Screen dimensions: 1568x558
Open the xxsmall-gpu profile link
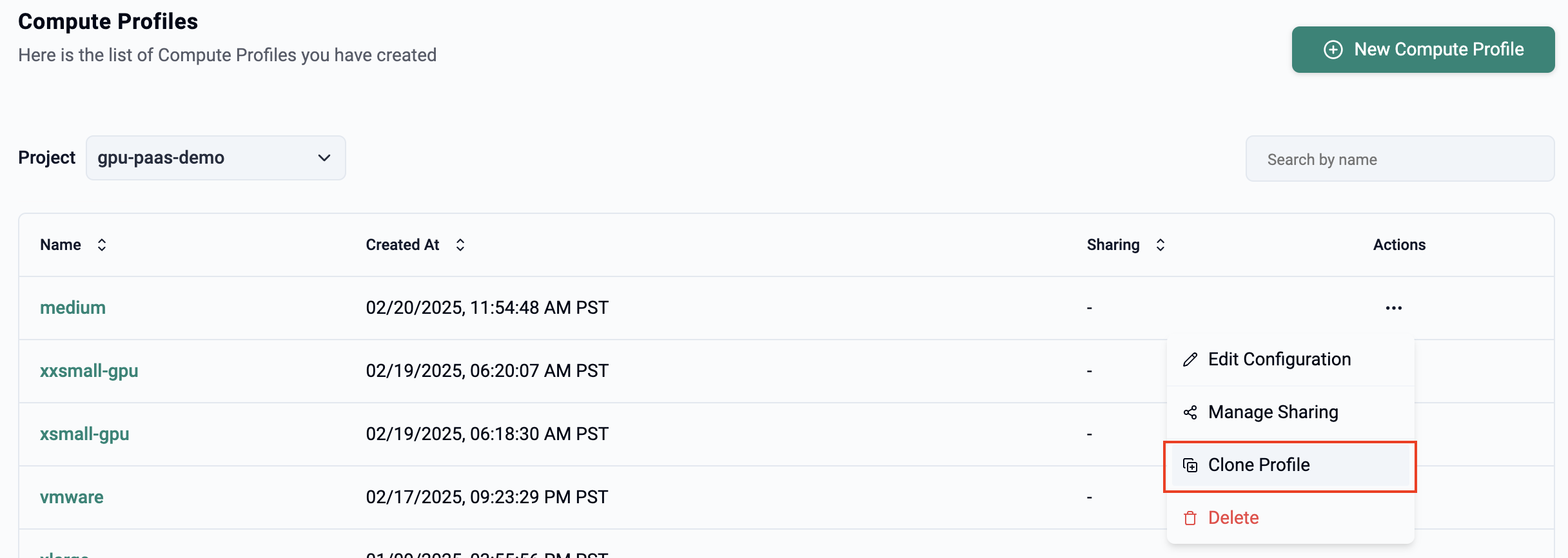point(89,371)
